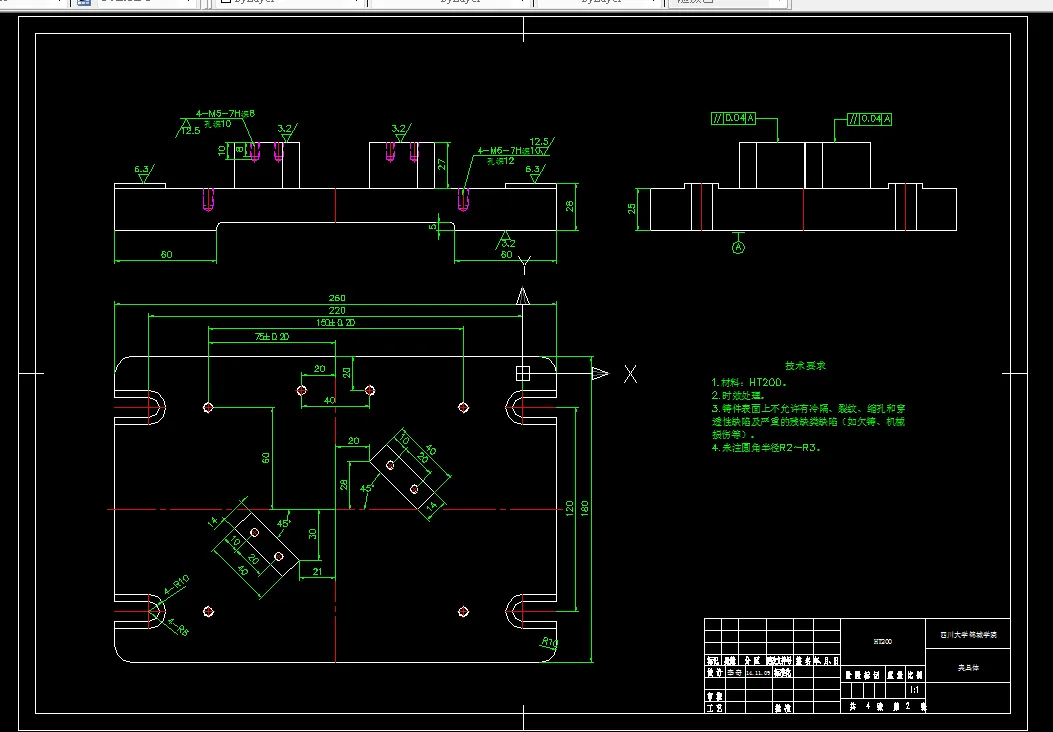Click the 30 vertical dimension text
This screenshot has width=1053, height=732.
click(312, 533)
